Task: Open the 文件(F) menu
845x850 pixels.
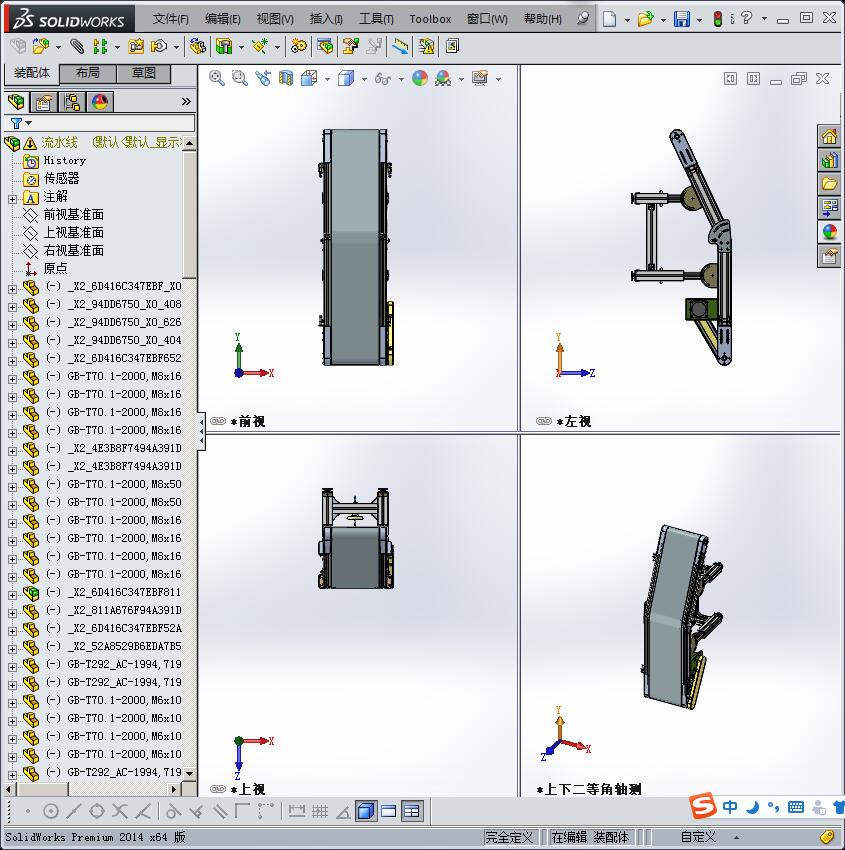Action: pyautogui.click(x=171, y=19)
